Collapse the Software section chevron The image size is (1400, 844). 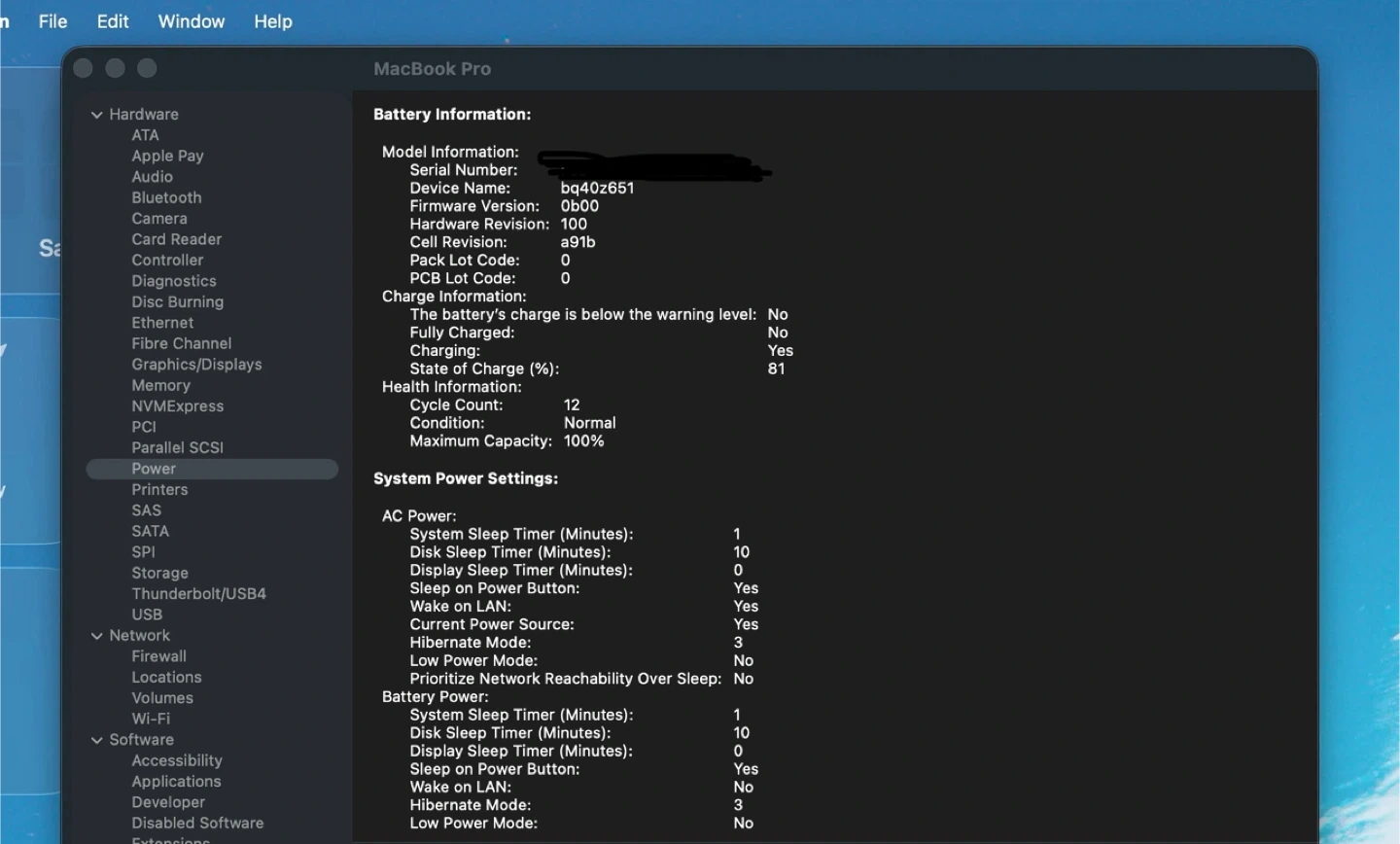pyautogui.click(x=97, y=740)
